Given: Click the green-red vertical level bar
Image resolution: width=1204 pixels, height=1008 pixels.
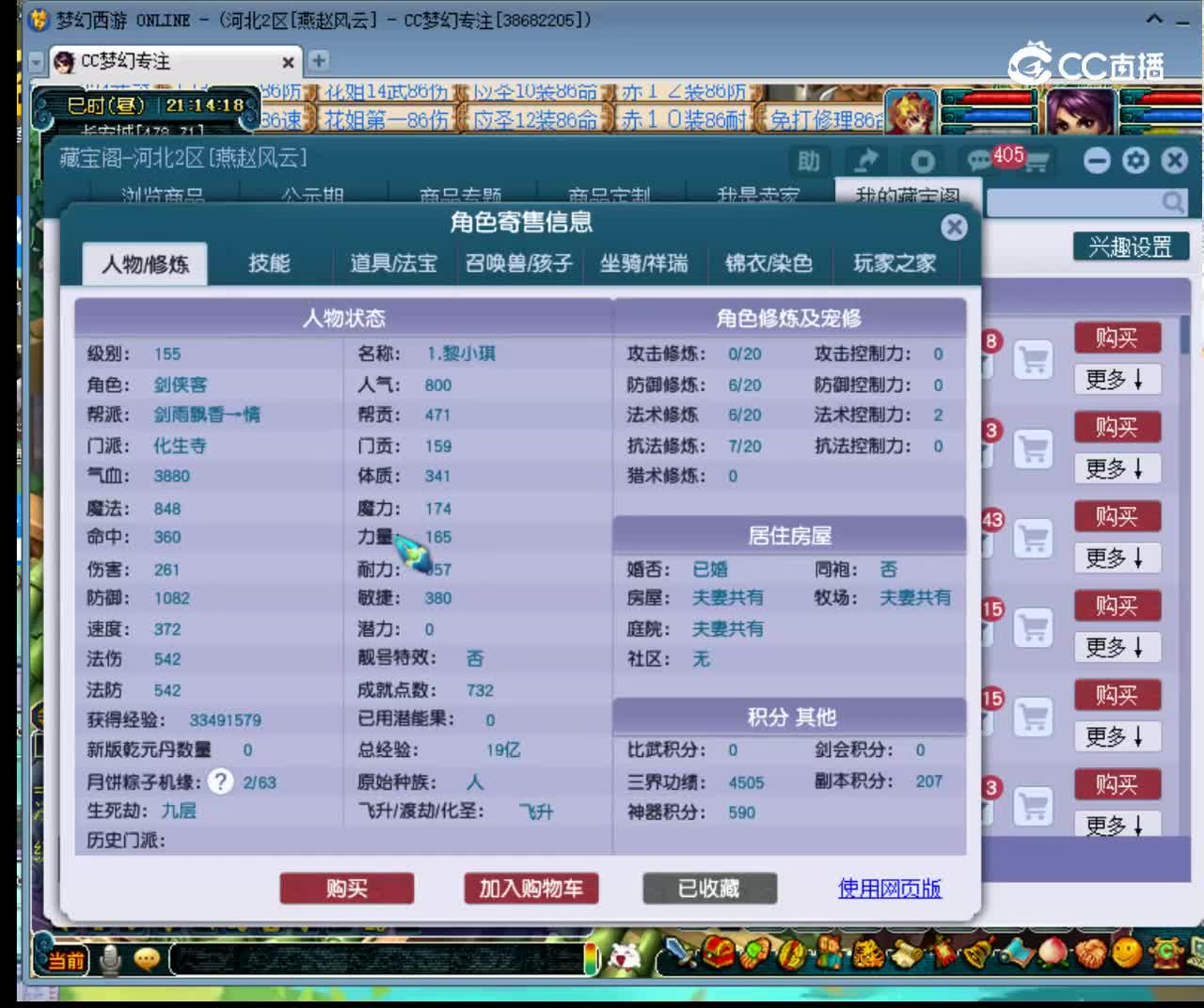Looking at the screenshot, I should click(x=591, y=959).
